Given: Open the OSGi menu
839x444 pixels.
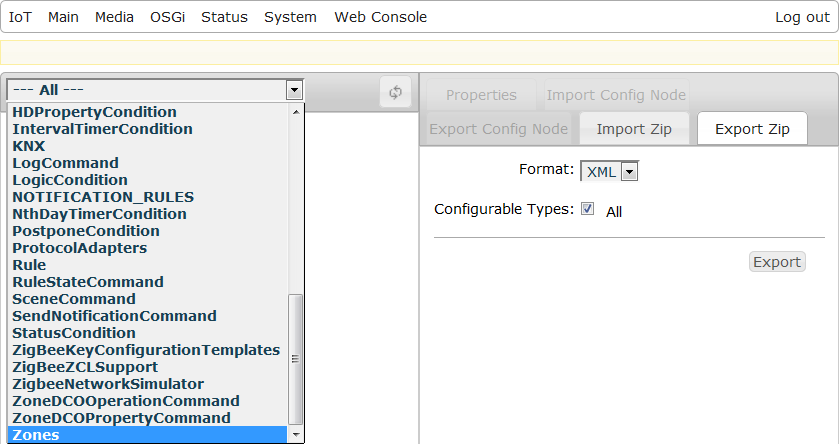Looking at the screenshot, I should [x=167, y=17].
